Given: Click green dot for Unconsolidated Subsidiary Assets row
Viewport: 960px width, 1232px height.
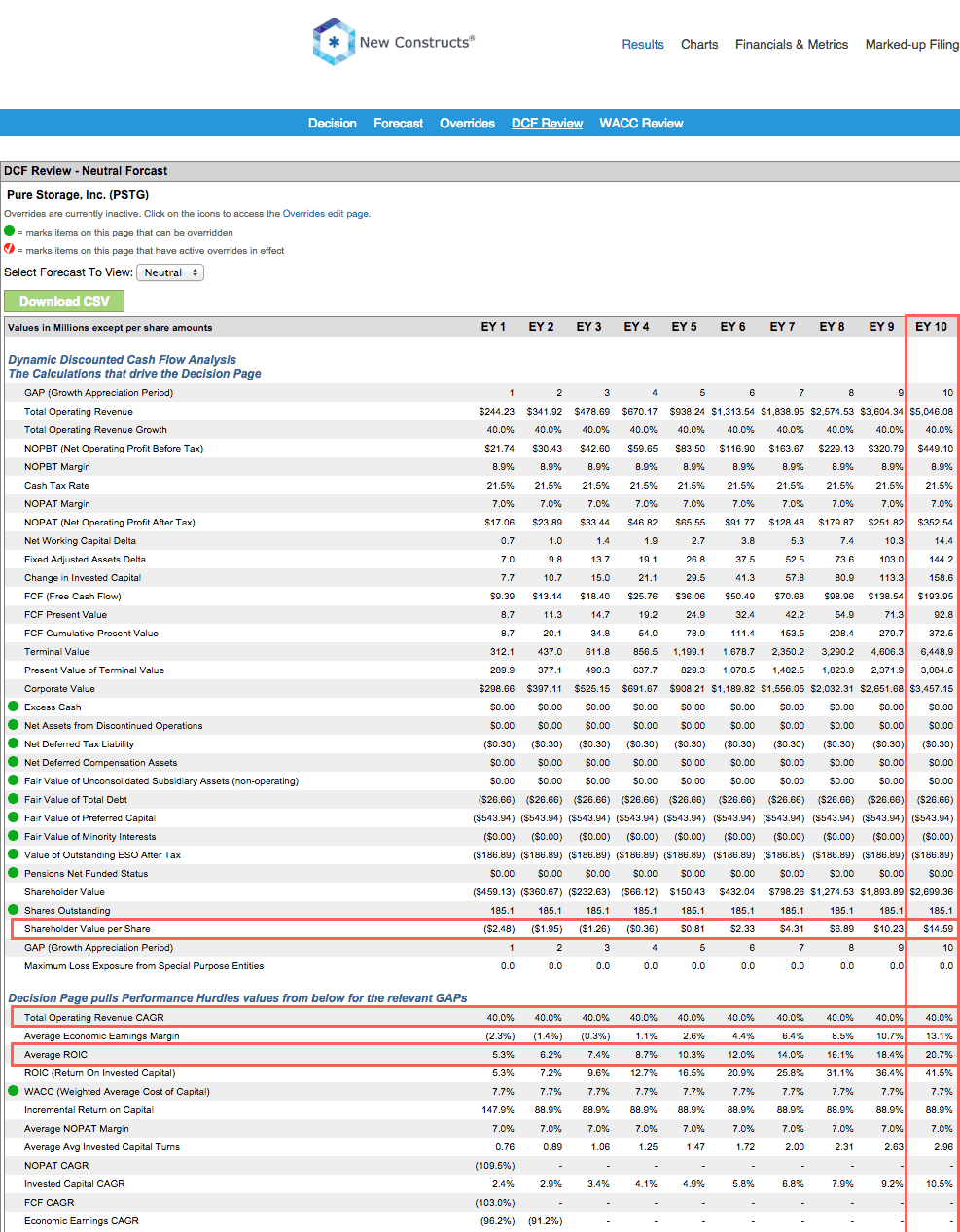Looking at the screenshot, I should click(x=14, y=780).
